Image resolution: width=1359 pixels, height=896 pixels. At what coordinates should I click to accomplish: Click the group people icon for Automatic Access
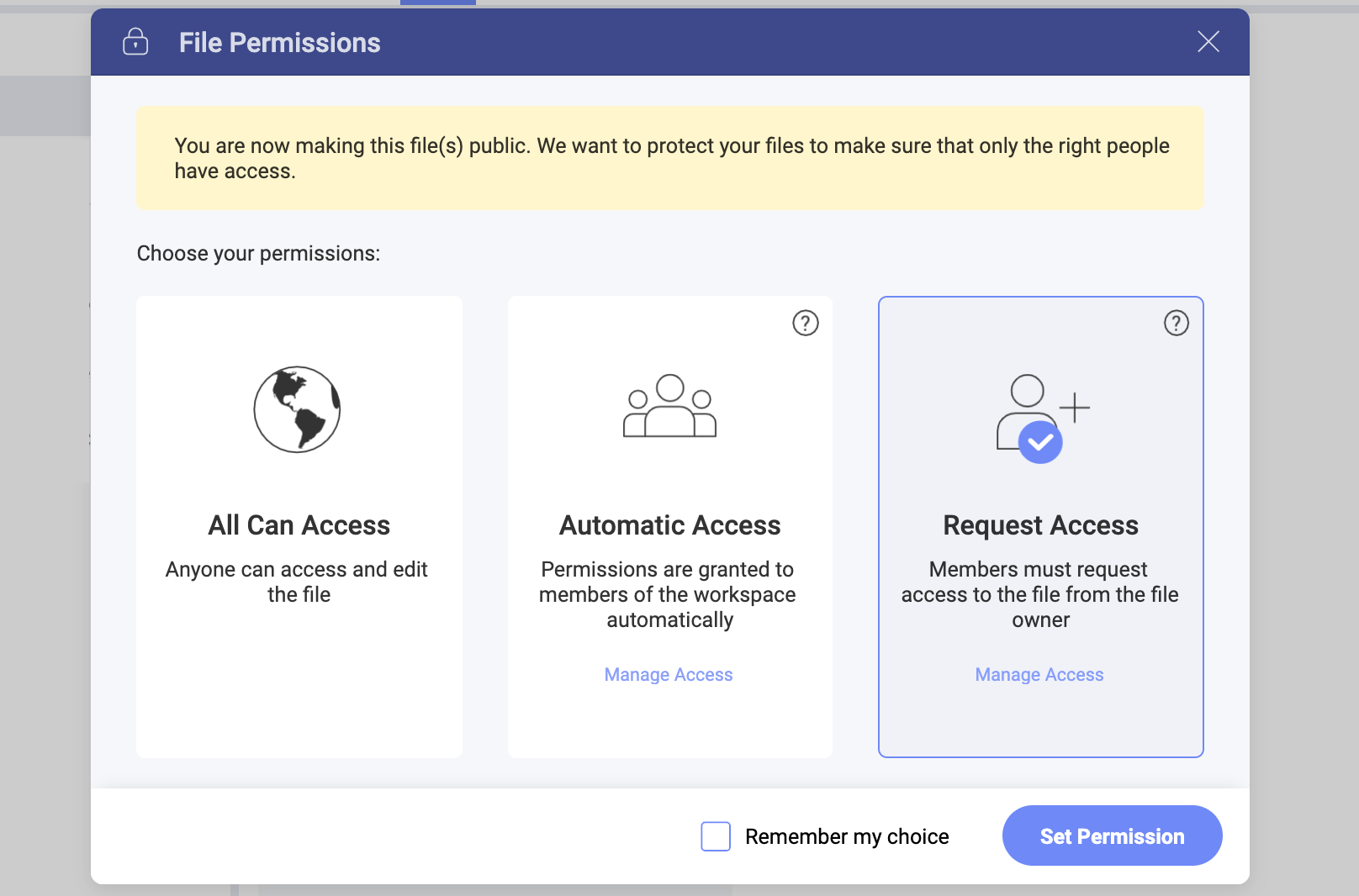click(669, 405)
